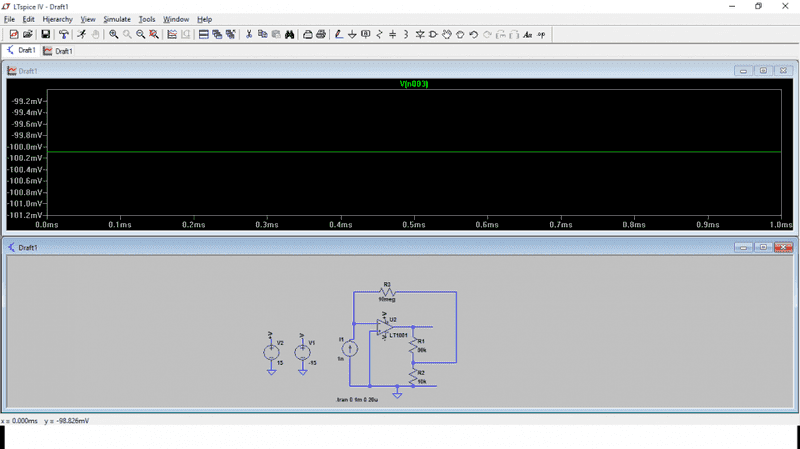Viewport: 800px width, 449px height.
Task: Switch to the Draft1 schematic tab
Action: click(x=21, y=51)
